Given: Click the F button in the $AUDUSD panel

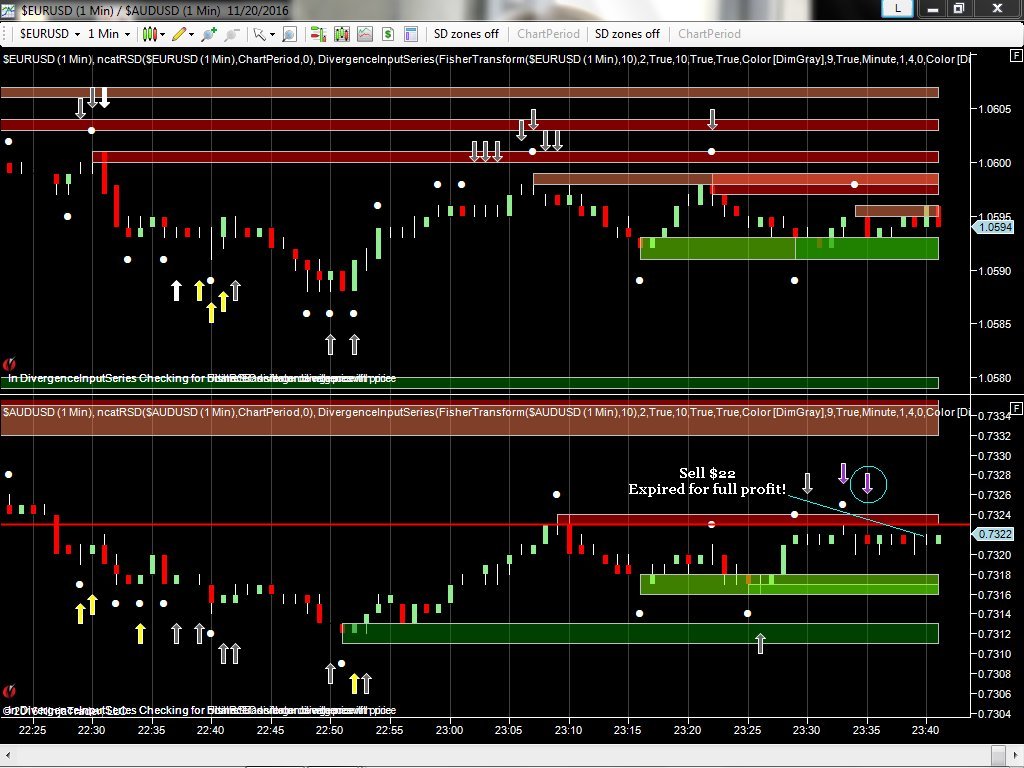Looking at the screenshot, I should 1016,409.
